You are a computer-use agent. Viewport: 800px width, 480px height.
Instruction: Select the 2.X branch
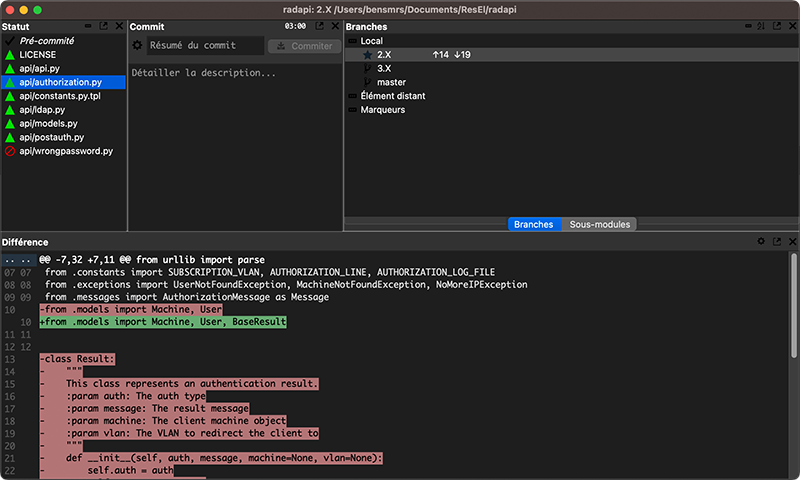point(571,55)
